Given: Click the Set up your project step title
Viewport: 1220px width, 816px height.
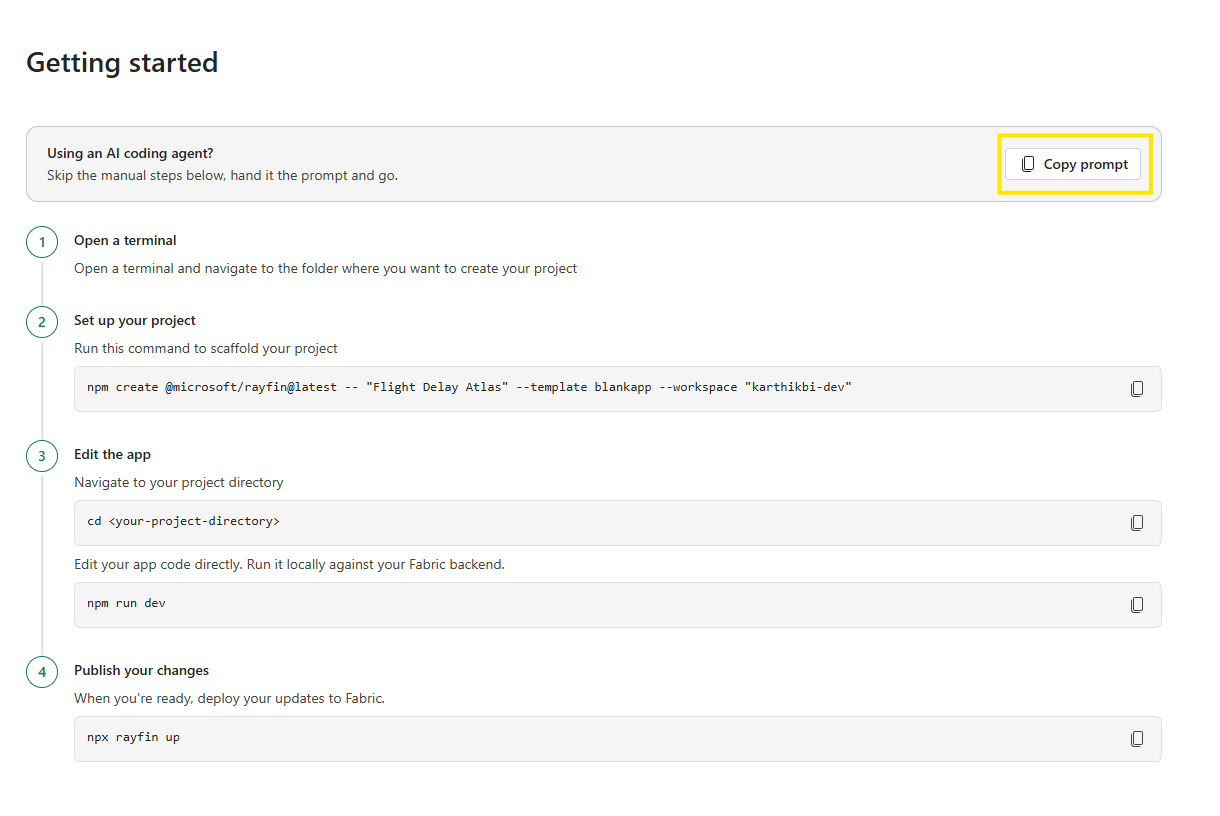Looking at the screenshot, I should click(x=135, y=320).
